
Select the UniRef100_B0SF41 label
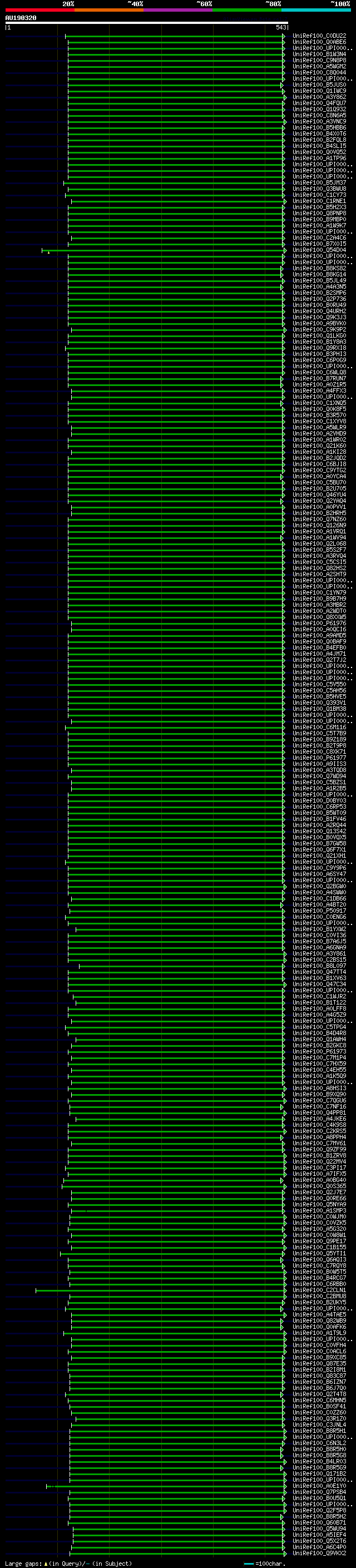(x=319, y=1407)
